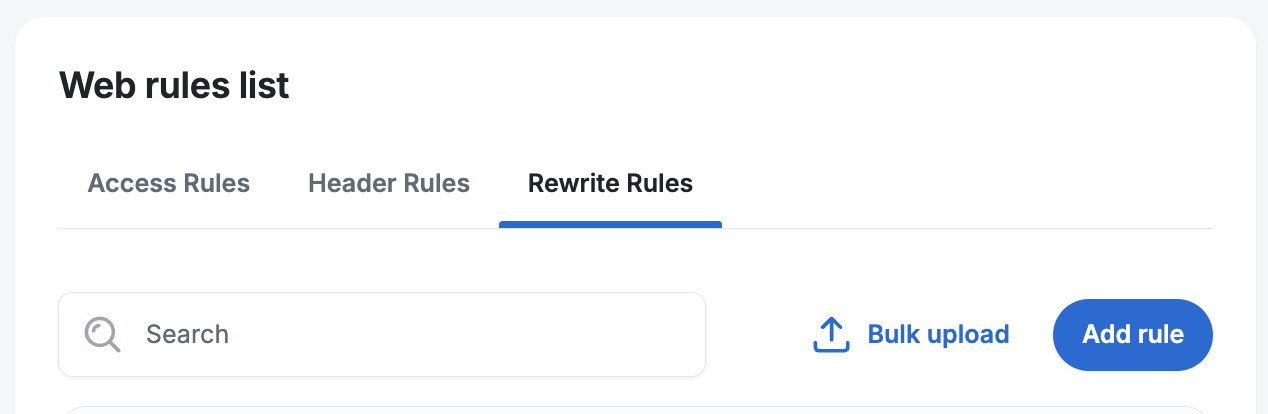Start a bulk upload of rules
1268x414 pixels.
[x=911, y=334]
